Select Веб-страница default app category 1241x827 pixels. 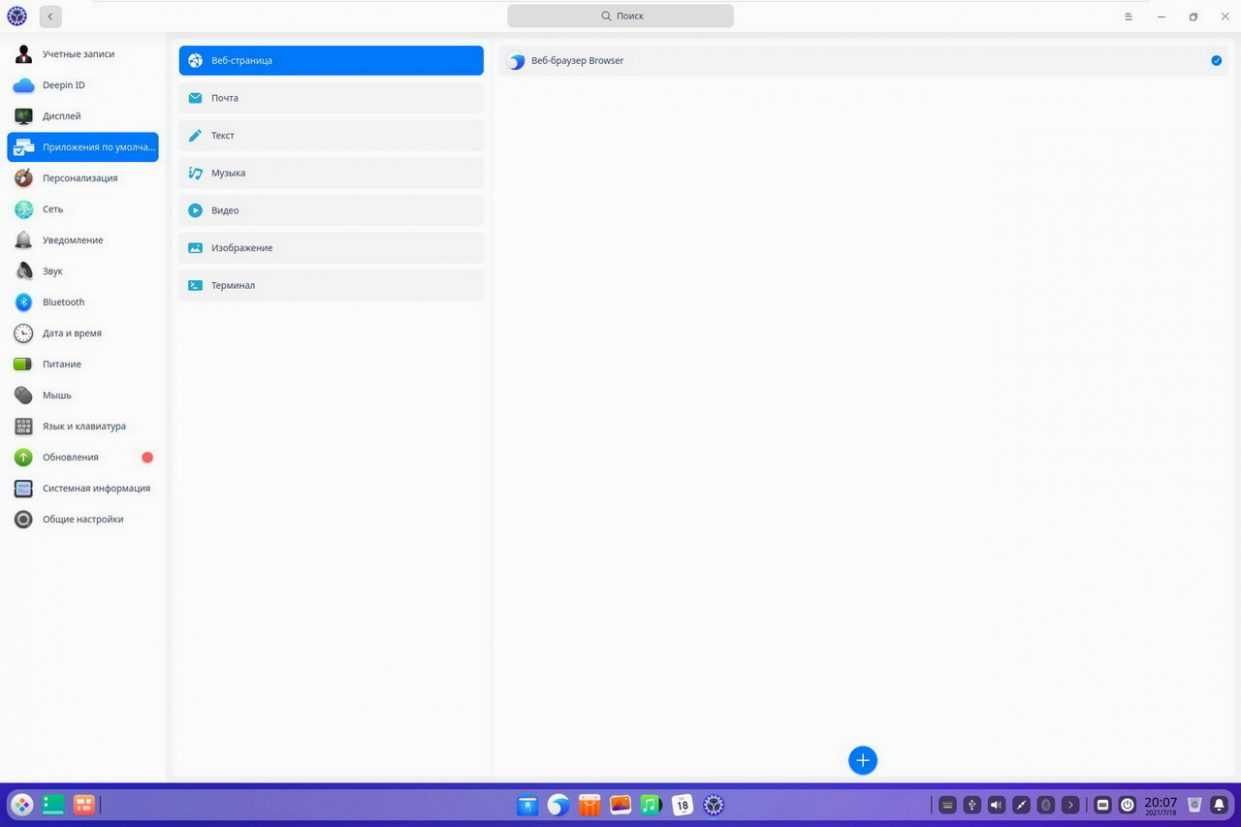(x=331, y=60)
